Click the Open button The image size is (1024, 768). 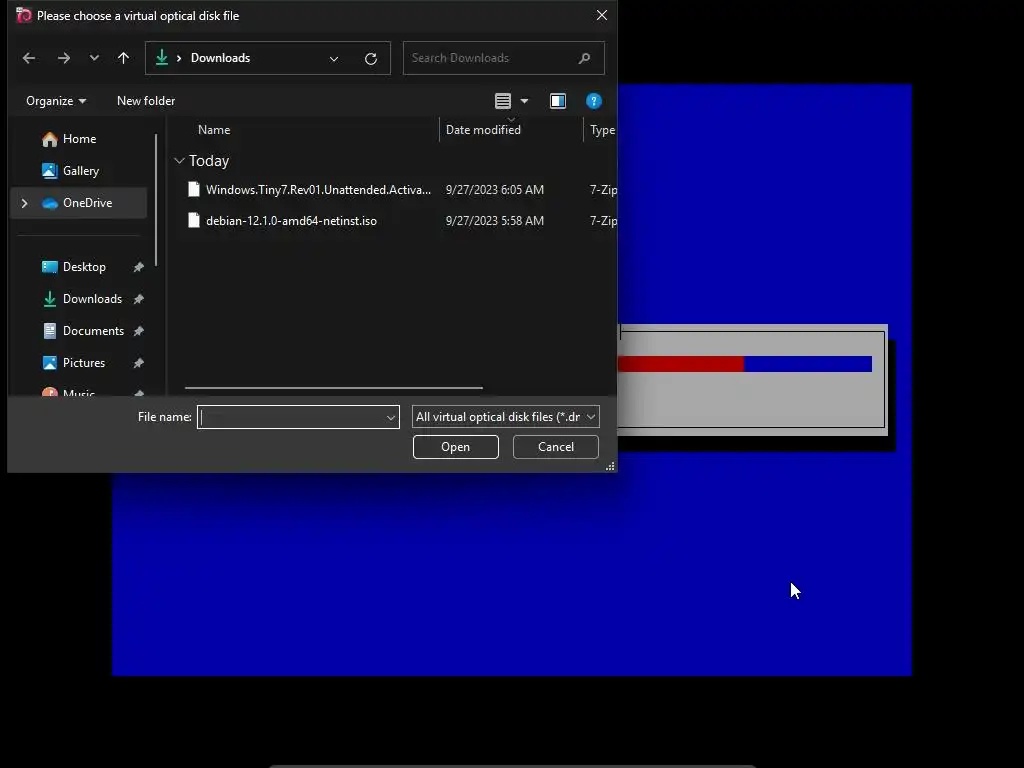click(x=456, y=447)
